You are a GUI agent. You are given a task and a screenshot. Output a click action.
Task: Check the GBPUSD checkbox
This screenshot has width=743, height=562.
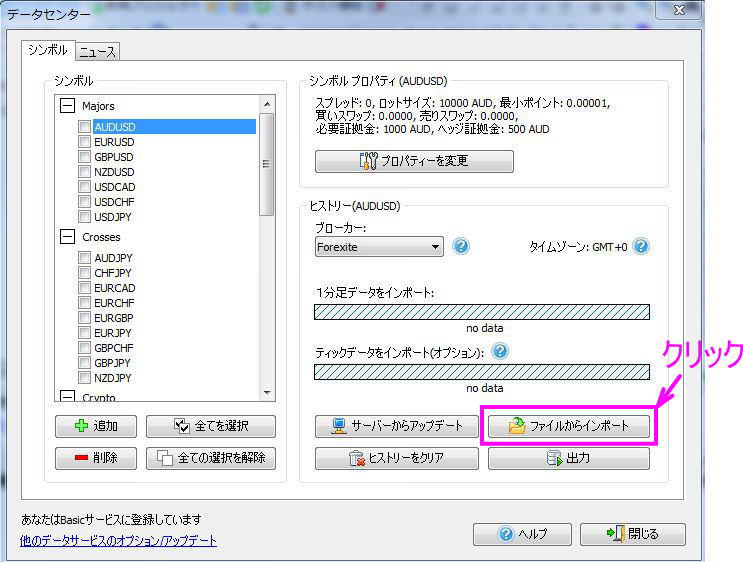(84, 156)
